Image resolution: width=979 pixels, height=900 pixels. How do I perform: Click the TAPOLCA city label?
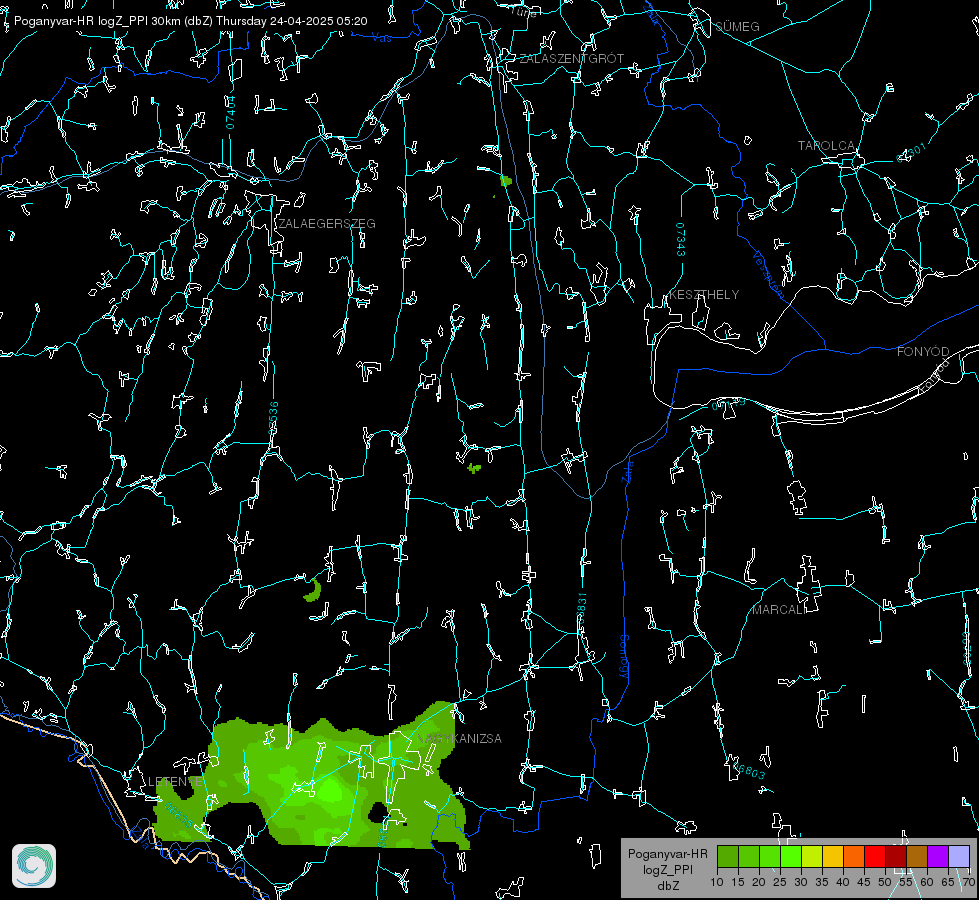click(x=826, y=146)
